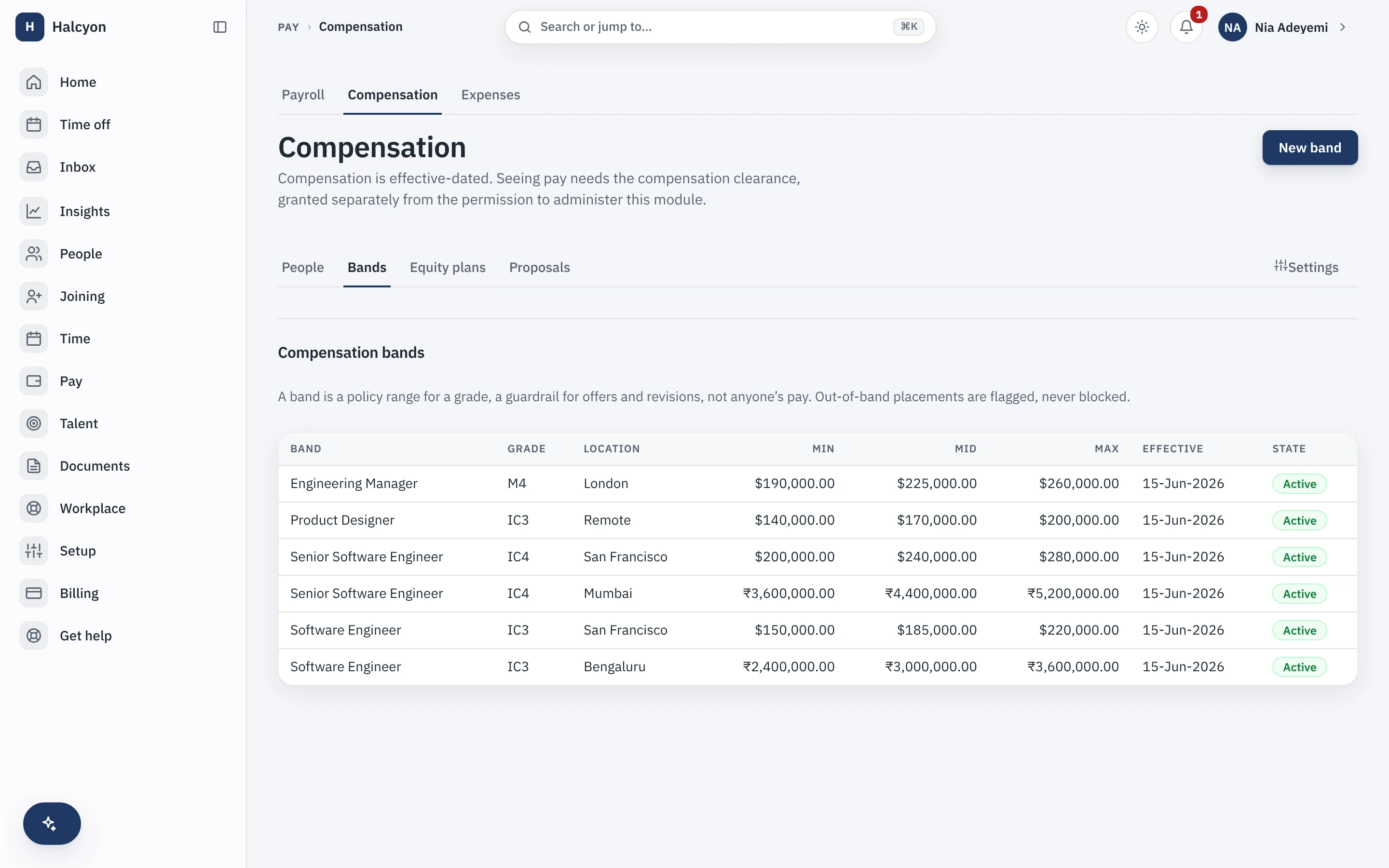Switch to the Expenses tab
1389x868 pixels.
point(491,95)
